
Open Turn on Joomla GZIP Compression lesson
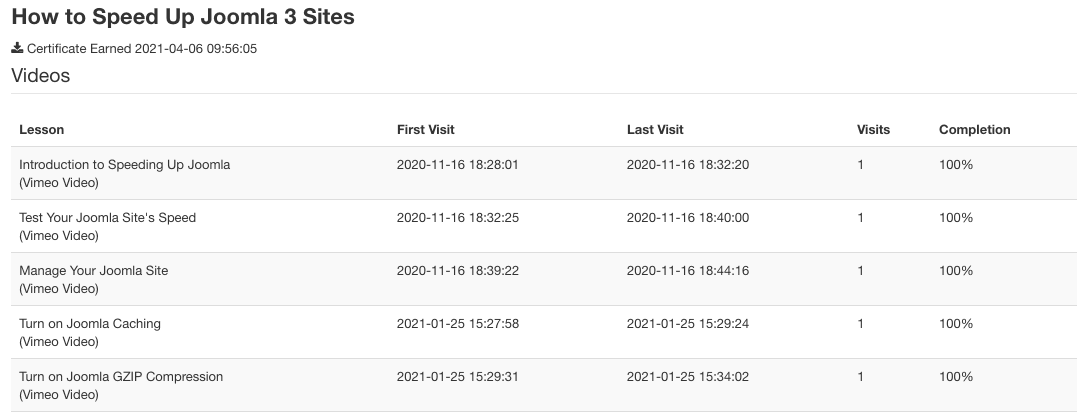point(121,377)
